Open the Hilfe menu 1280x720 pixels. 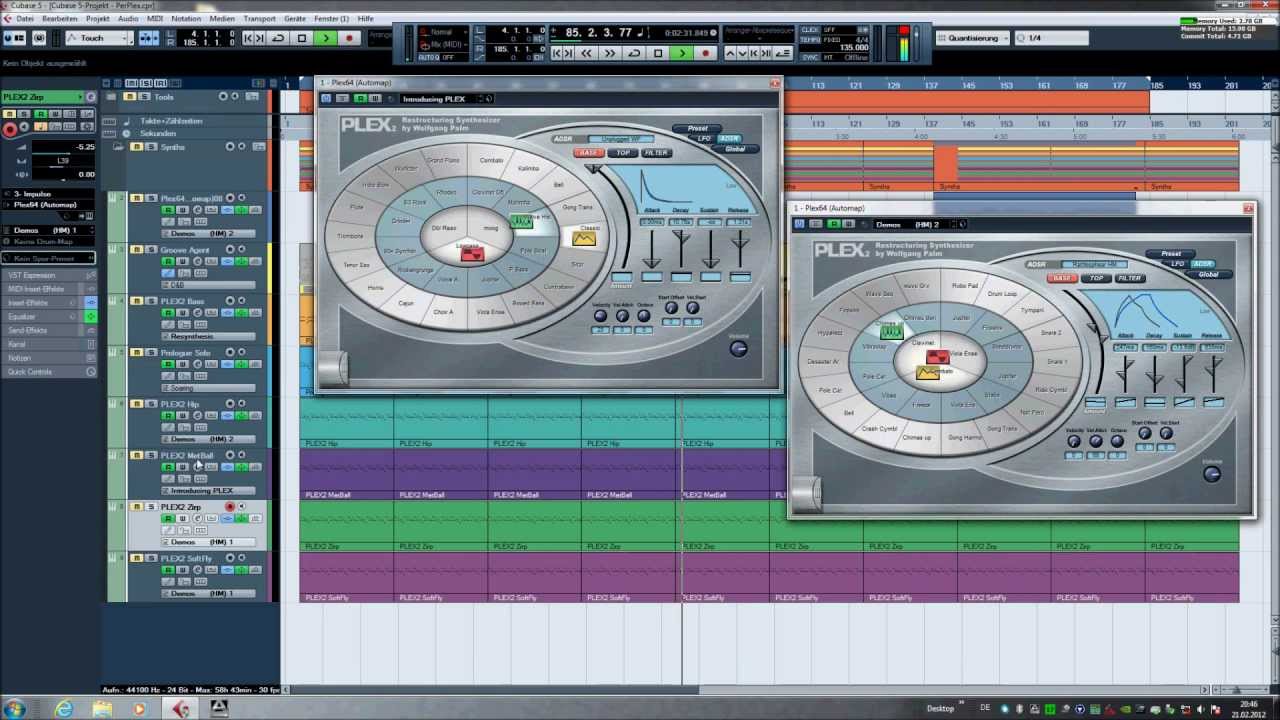click(x=366, y=19)
